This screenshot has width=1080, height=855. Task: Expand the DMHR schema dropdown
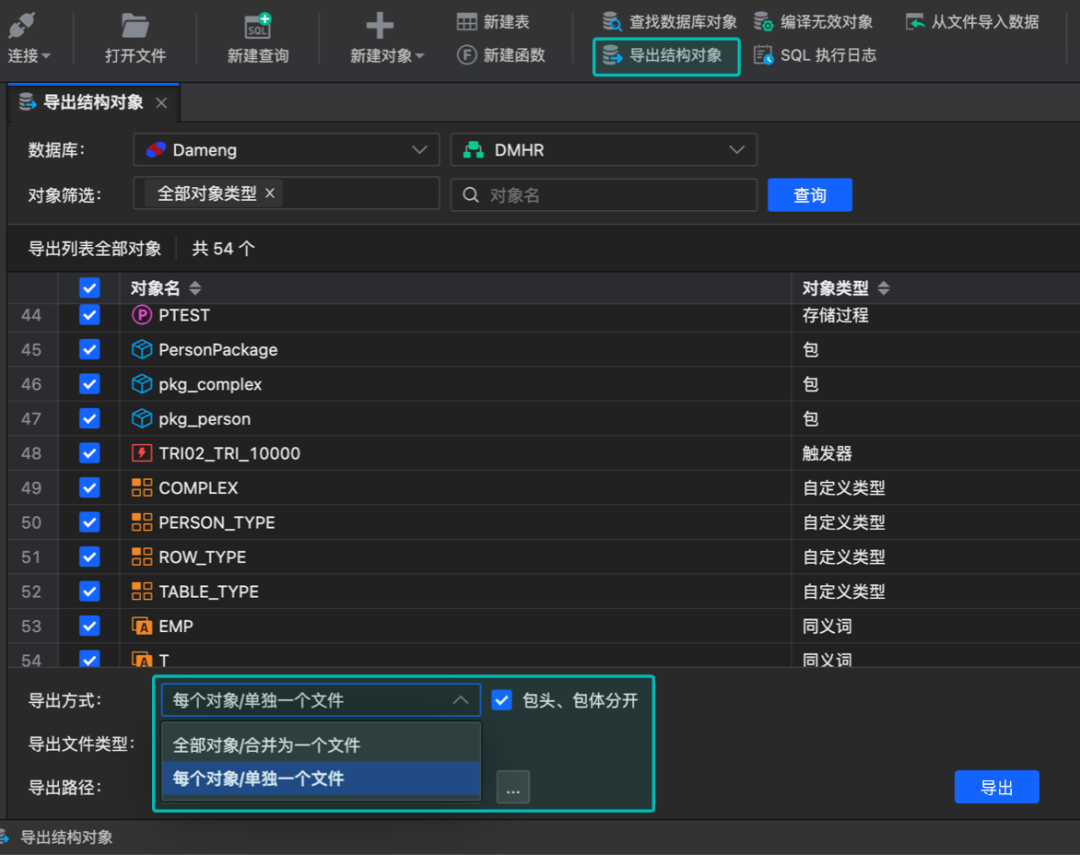[603, 150]
